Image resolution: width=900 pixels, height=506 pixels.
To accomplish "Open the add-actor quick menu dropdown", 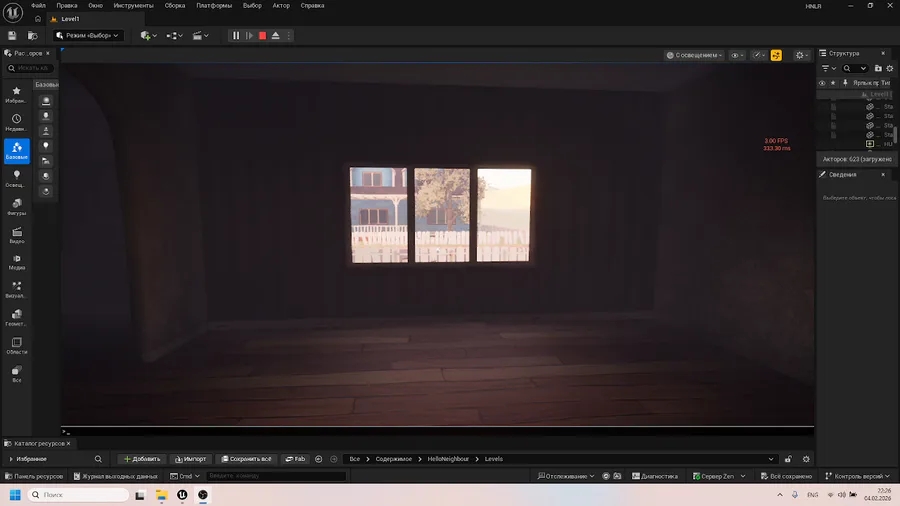I will (148, 36).
